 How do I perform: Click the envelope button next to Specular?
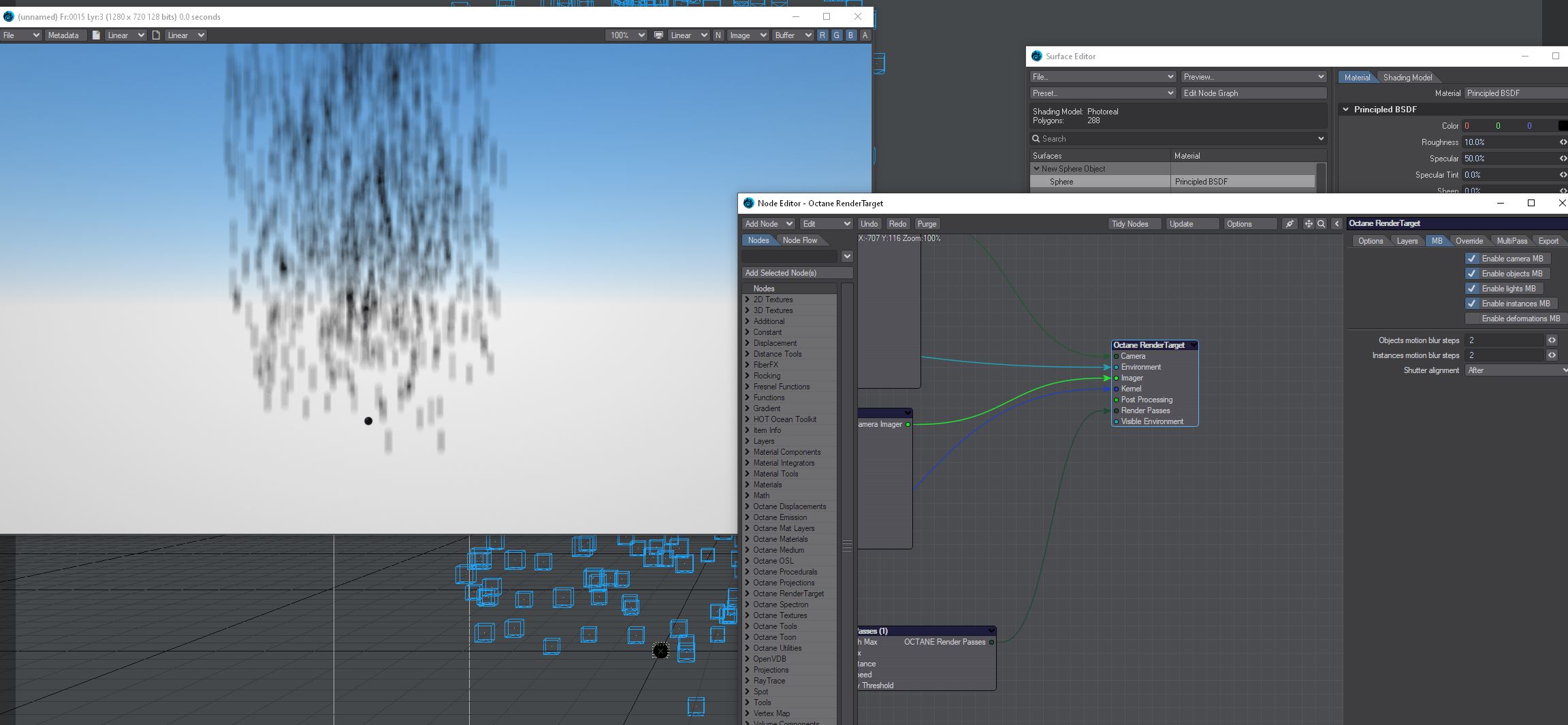[1563, 159]
